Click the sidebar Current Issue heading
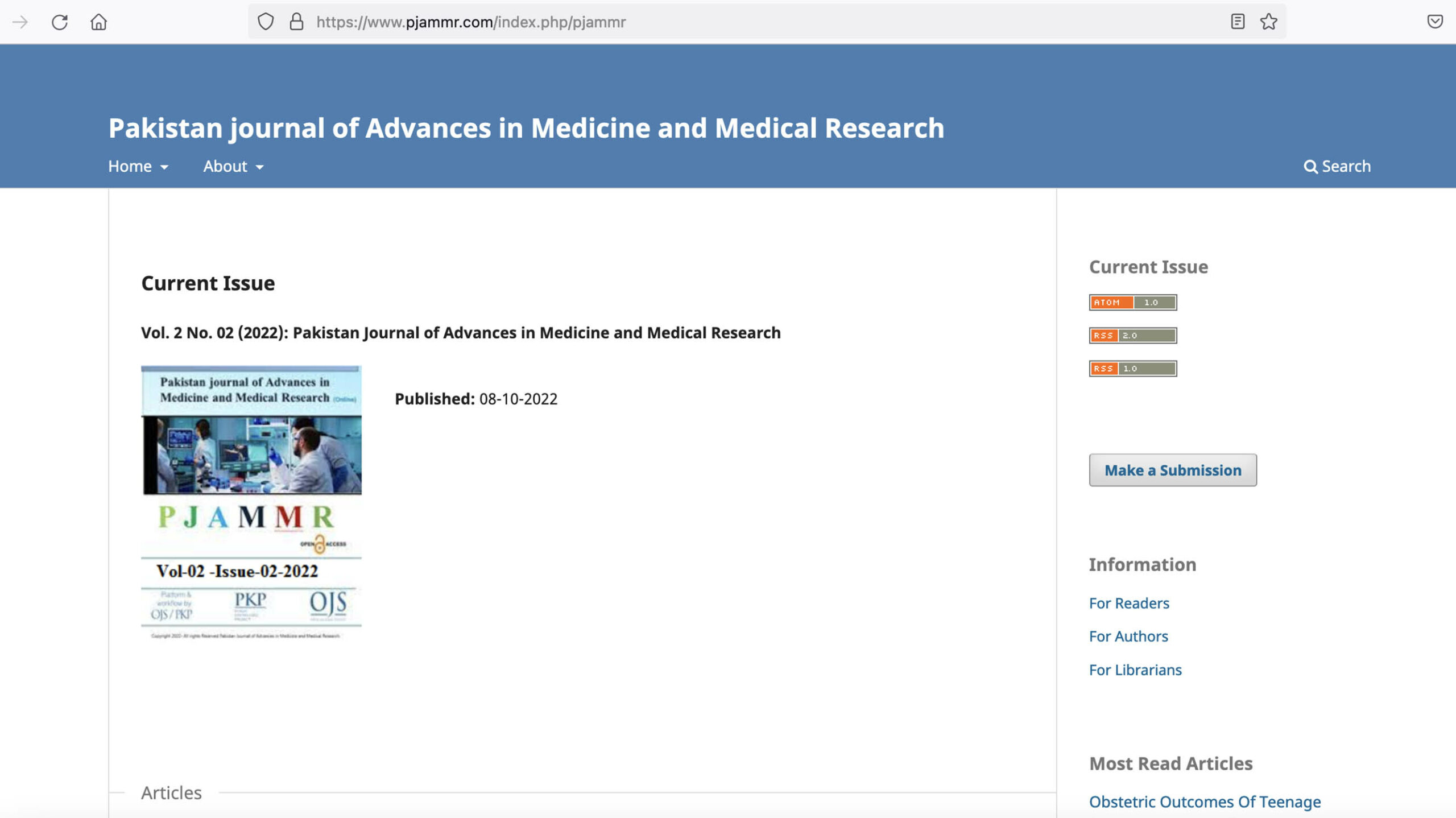The image size is (1456, 818). tap(1148, 267)
